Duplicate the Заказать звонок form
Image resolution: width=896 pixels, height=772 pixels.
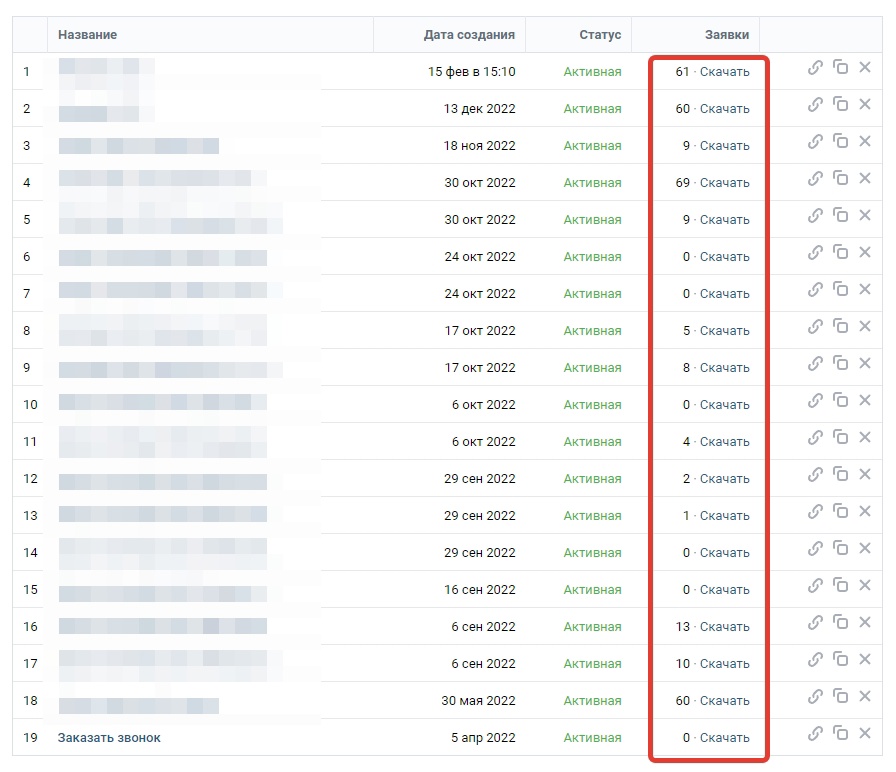pyautogui.click(x=840, y=733)
